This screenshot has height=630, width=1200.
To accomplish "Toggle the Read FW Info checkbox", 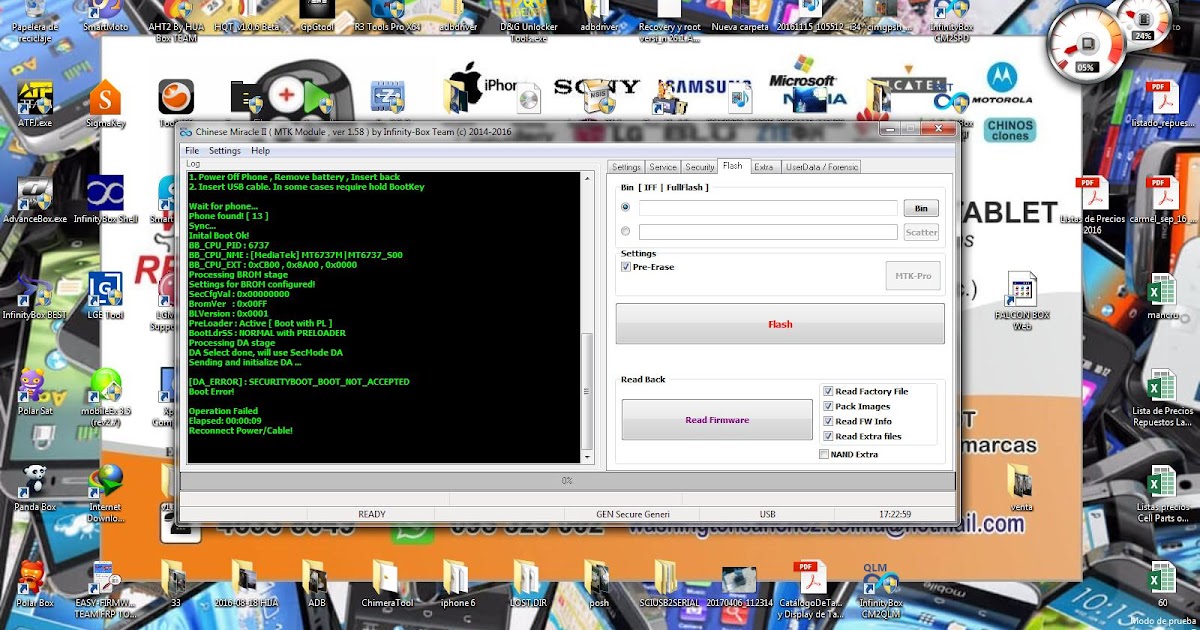I will (828, 422).
